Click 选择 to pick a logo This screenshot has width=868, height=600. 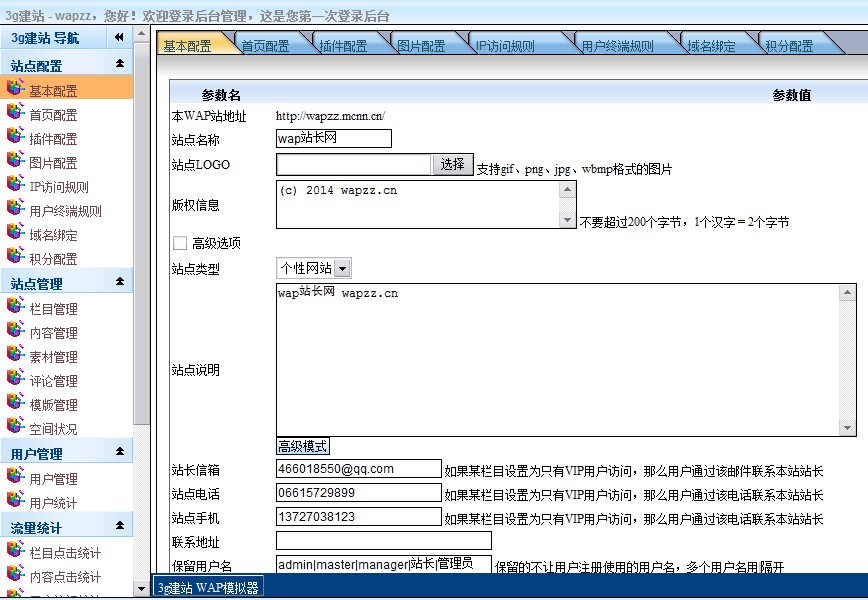(453, 165)
